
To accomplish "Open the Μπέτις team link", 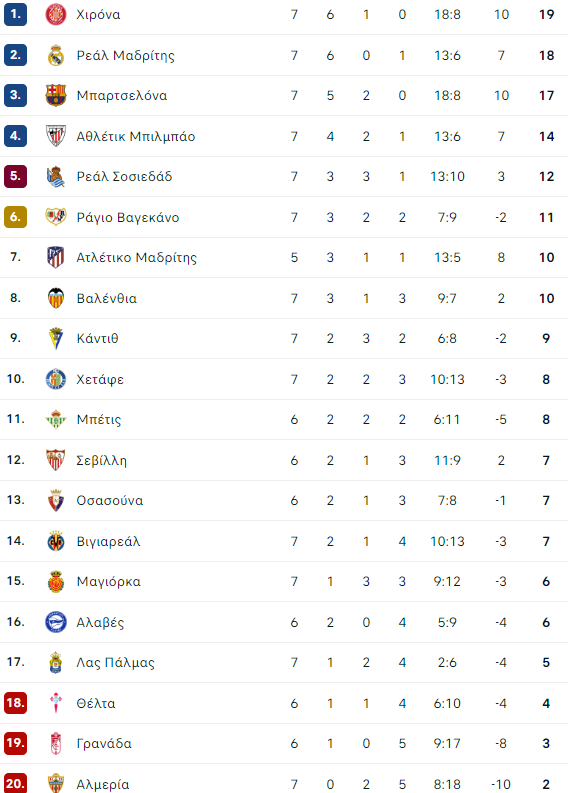I will 99,420.
